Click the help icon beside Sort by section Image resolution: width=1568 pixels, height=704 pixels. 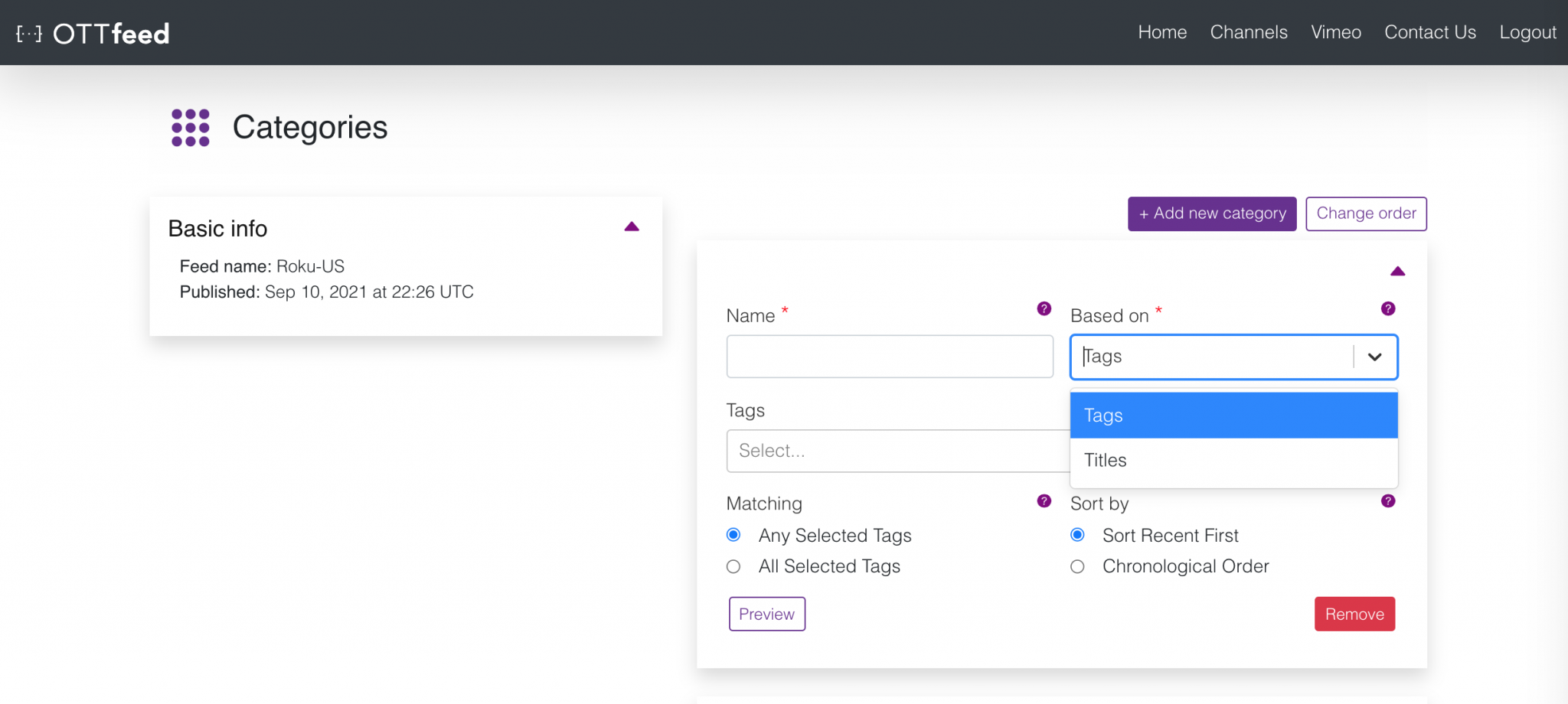point(1387,501)
